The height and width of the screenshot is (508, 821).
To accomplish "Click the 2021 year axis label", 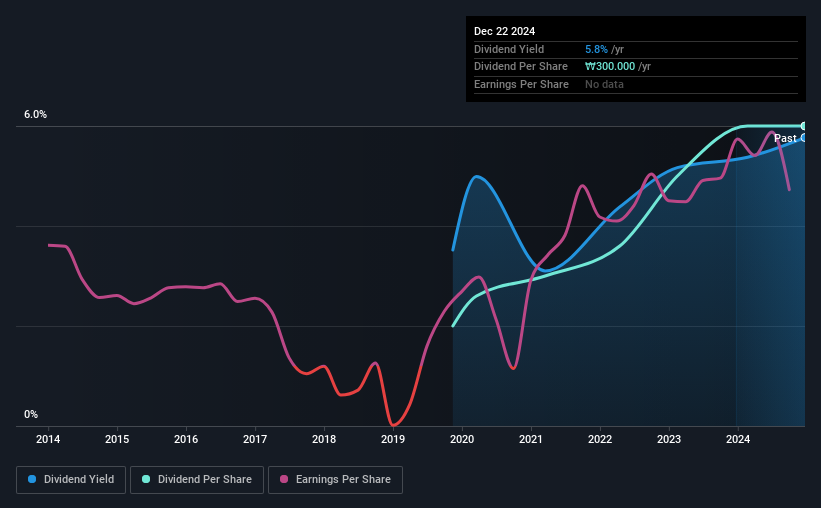I will click(x=531, y=439).
